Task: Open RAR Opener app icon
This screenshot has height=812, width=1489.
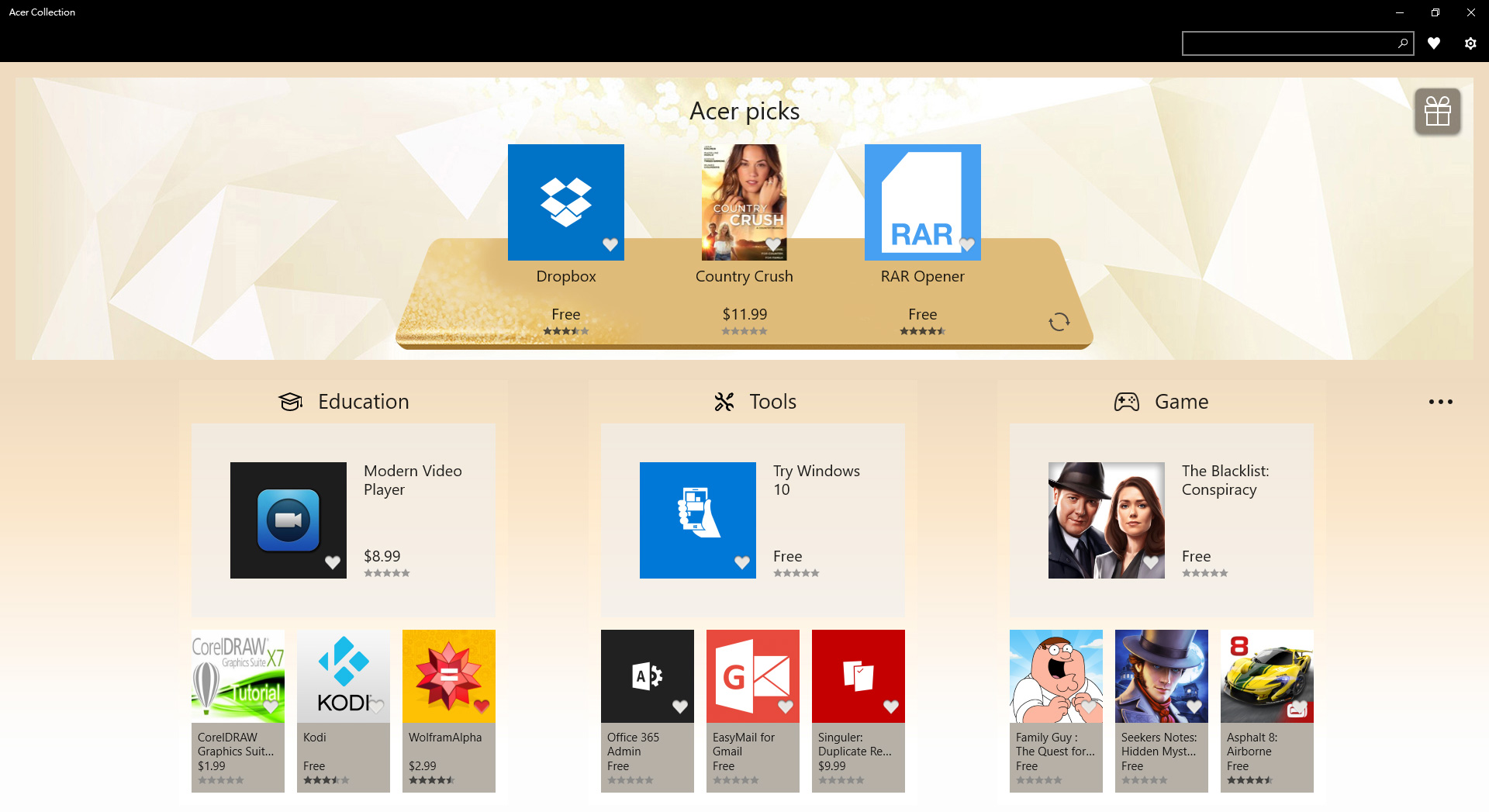Action: tap(923, 202)
